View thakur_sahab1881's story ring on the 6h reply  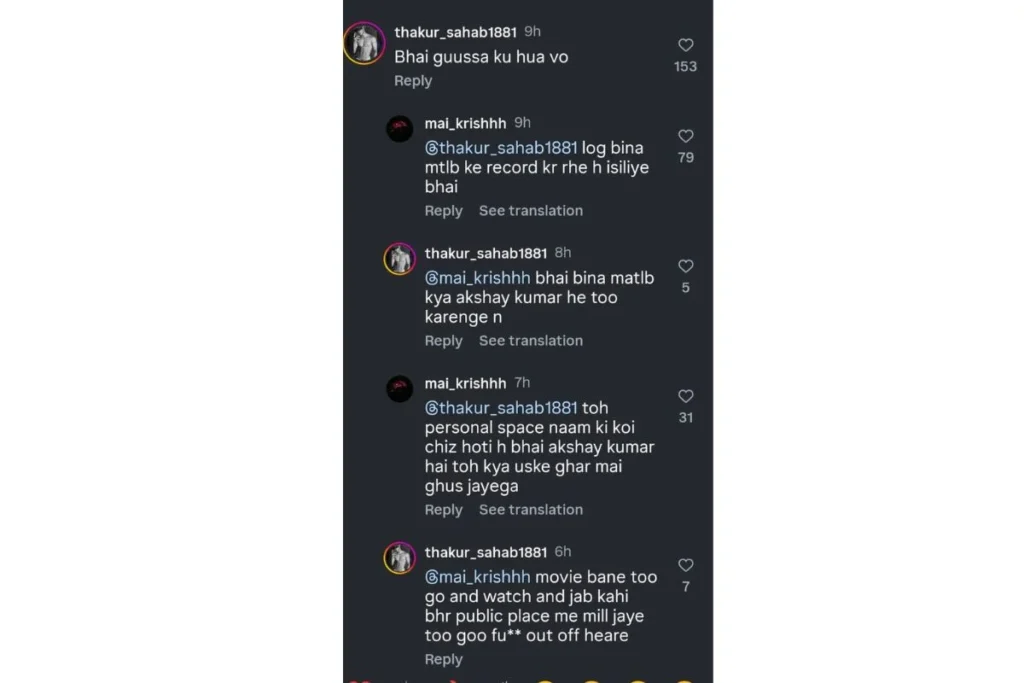pyautogui.click(x=400, y=557)
